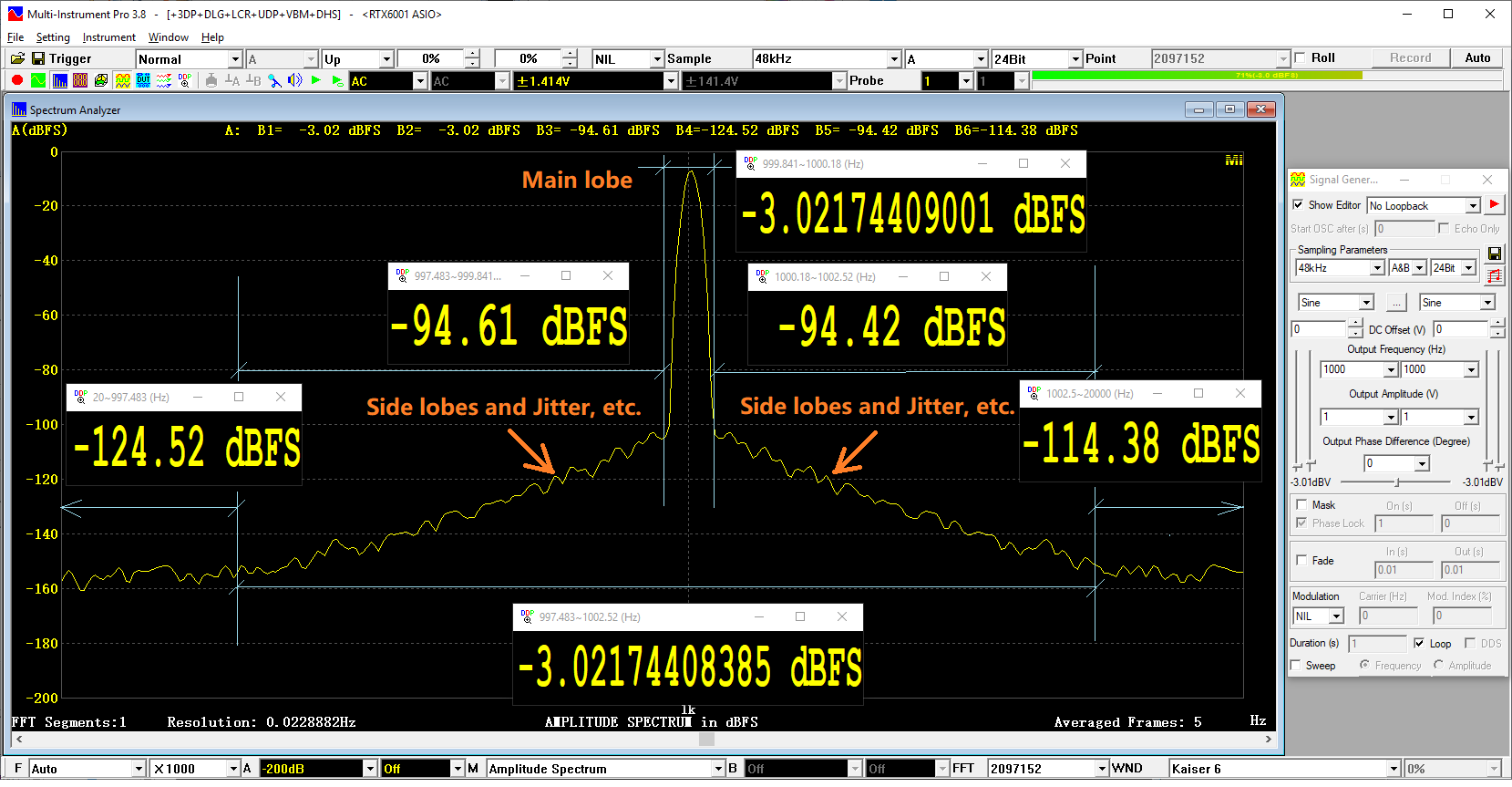Click the red Record/Stop circle icon
The image size is (1512, 787).
point(17,80)
